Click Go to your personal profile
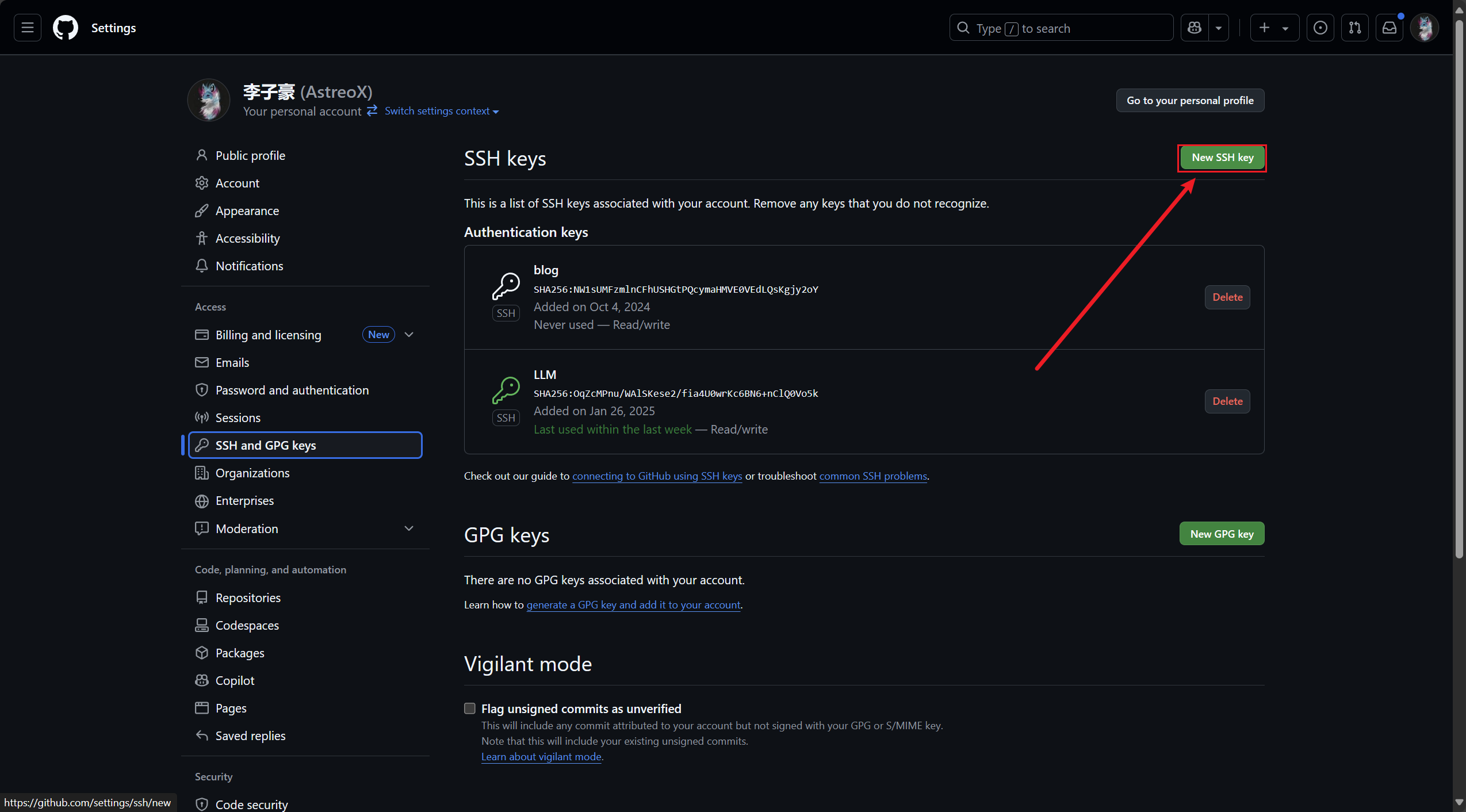 [1190, 101]
